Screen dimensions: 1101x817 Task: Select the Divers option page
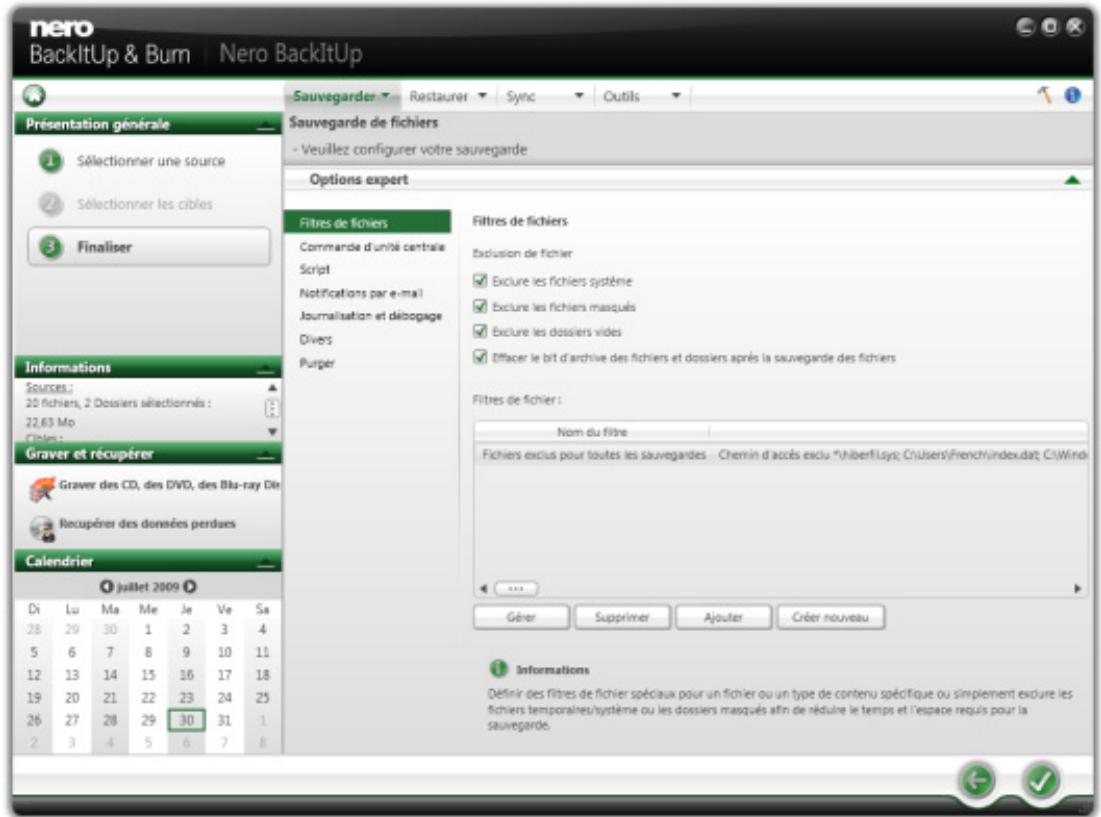coord(315,339)
